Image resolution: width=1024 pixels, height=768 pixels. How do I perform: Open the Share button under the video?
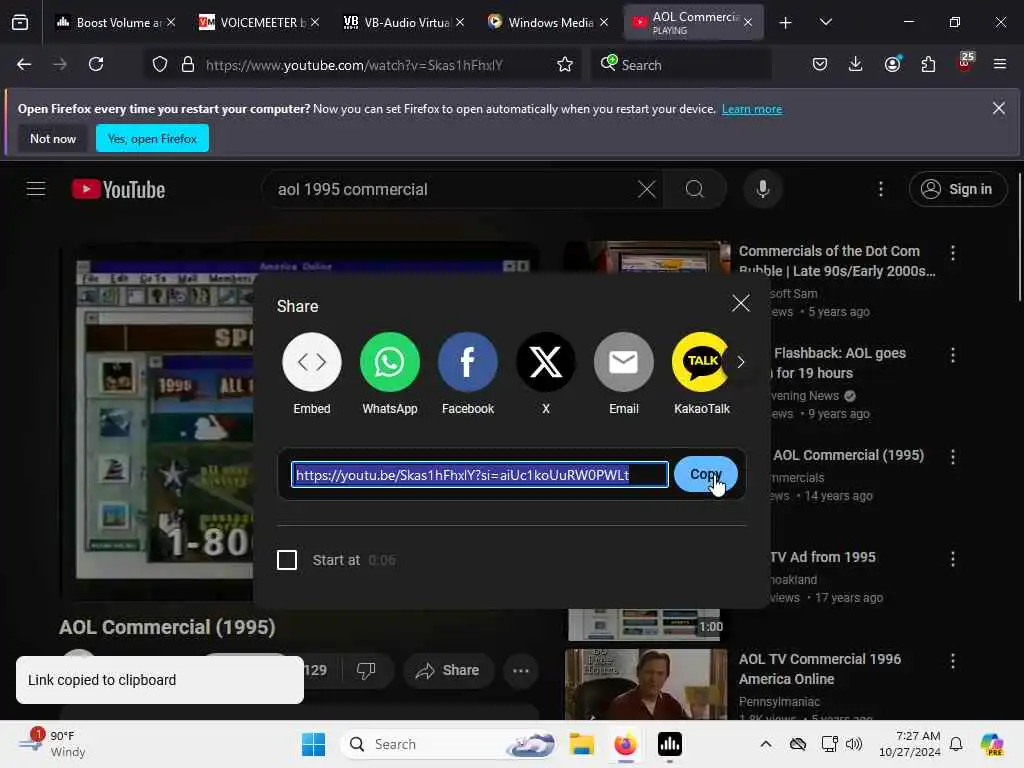click(448, 670)
